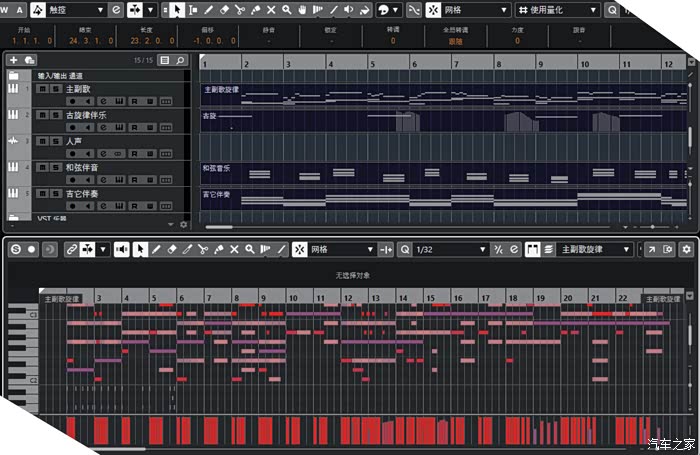Click the Add Track plus icon
This screenshot has height=455, width=700.
click(14, 61)
